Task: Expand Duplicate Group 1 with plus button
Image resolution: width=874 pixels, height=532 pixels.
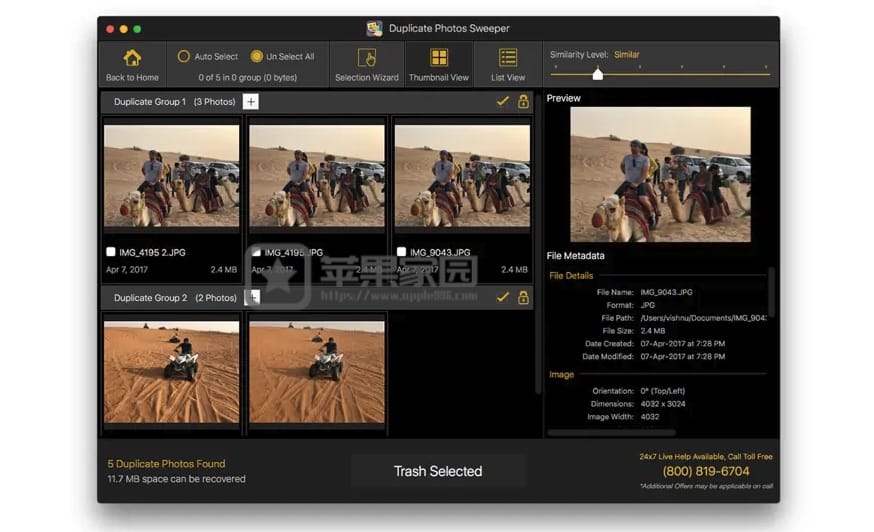Action: pyautogui.click(x=251, y=101)
